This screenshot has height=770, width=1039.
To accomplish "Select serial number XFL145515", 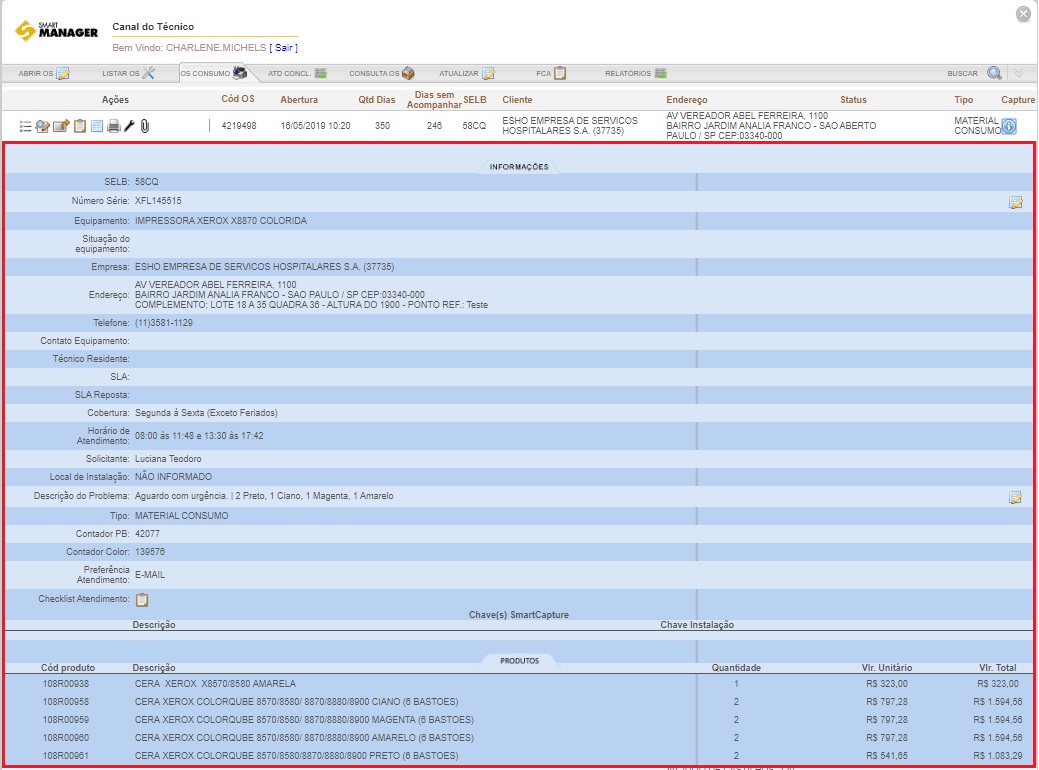I will tap(158, 201).
